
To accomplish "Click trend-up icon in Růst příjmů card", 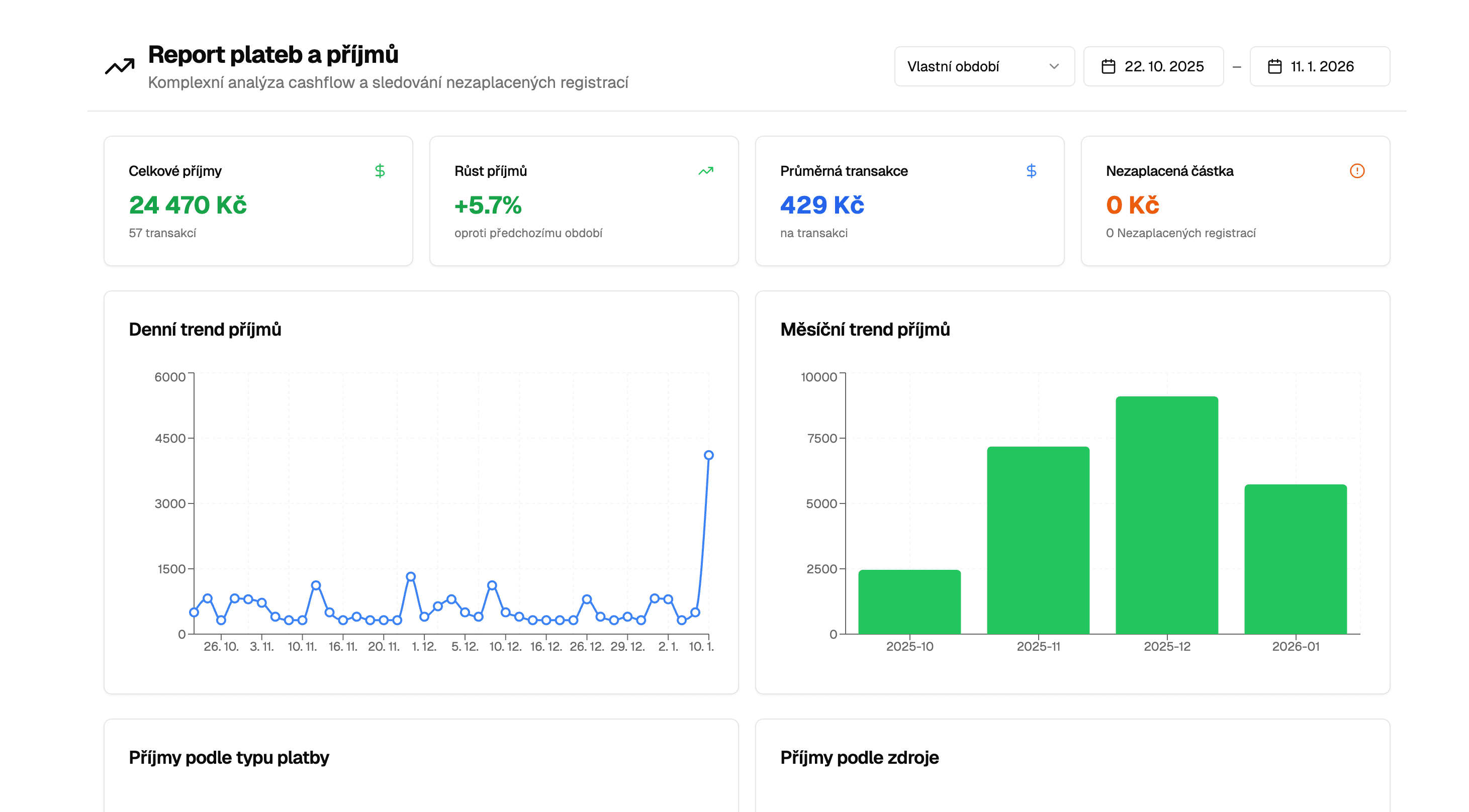I will 705,171.
